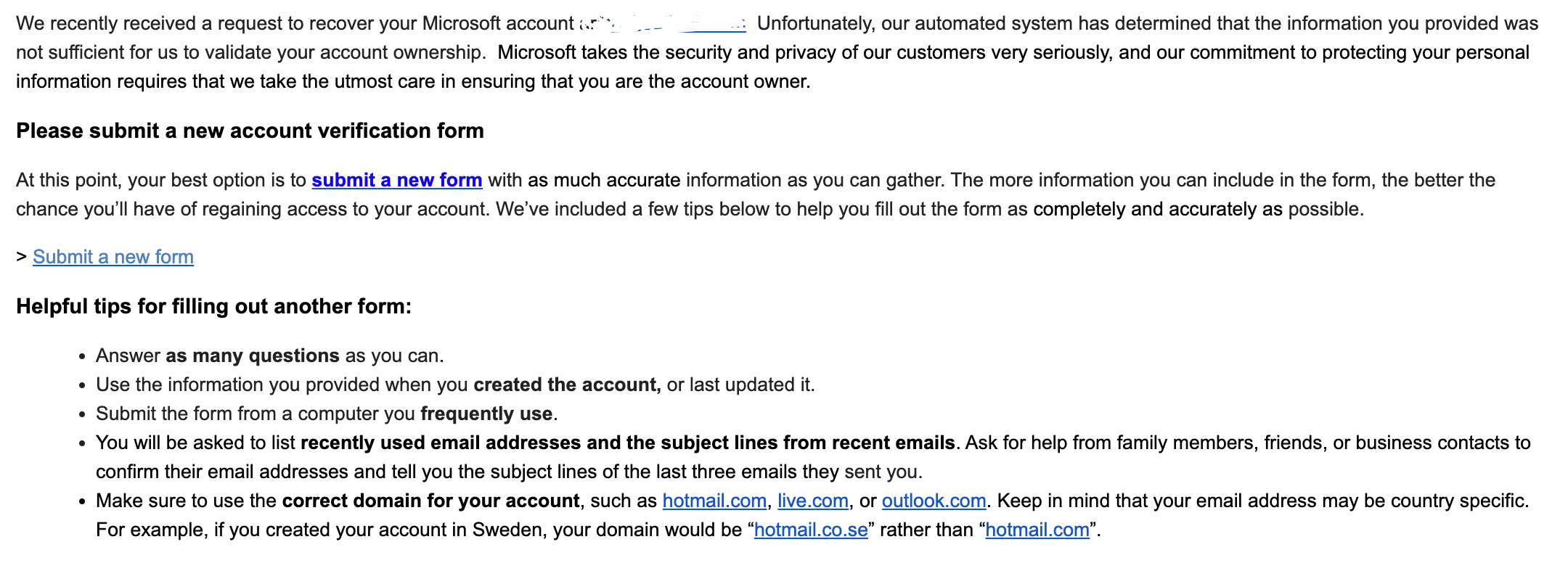Open the last quoted hotmail.com link

point(1037,530)
